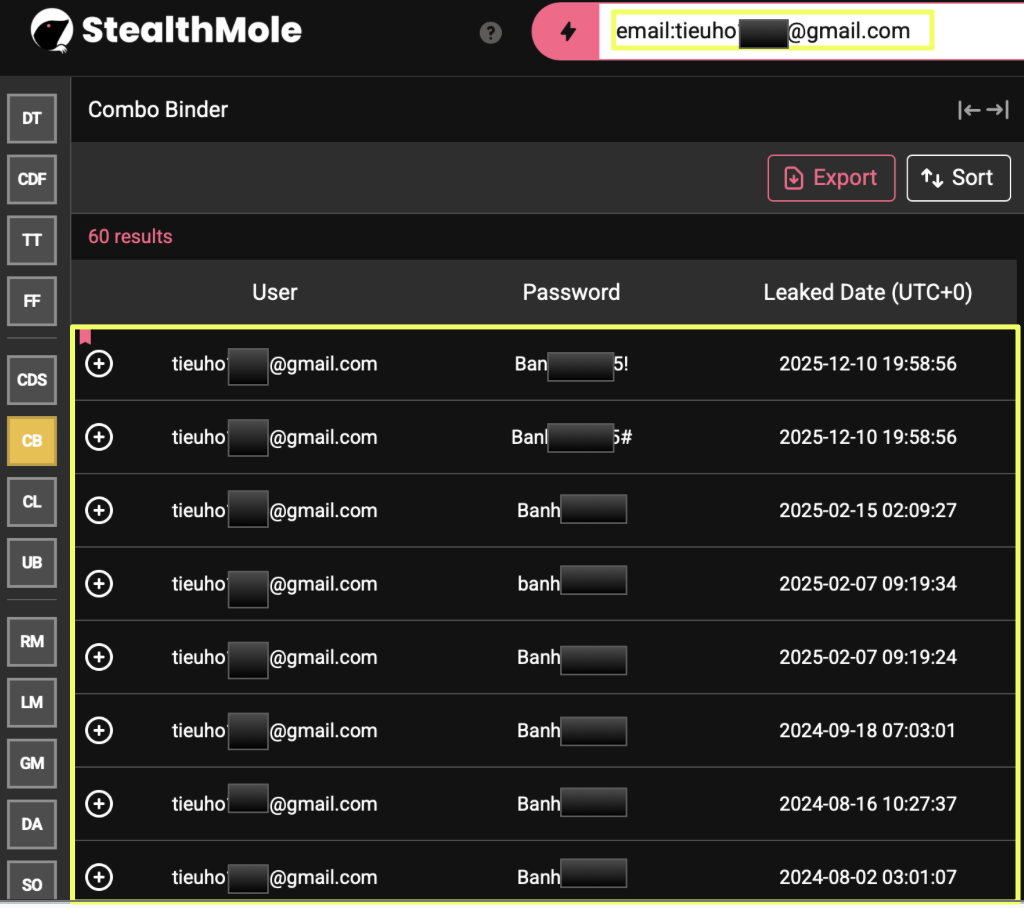
Task: Click the password cell ending in 5#
Action: click(x=571, y=437)
